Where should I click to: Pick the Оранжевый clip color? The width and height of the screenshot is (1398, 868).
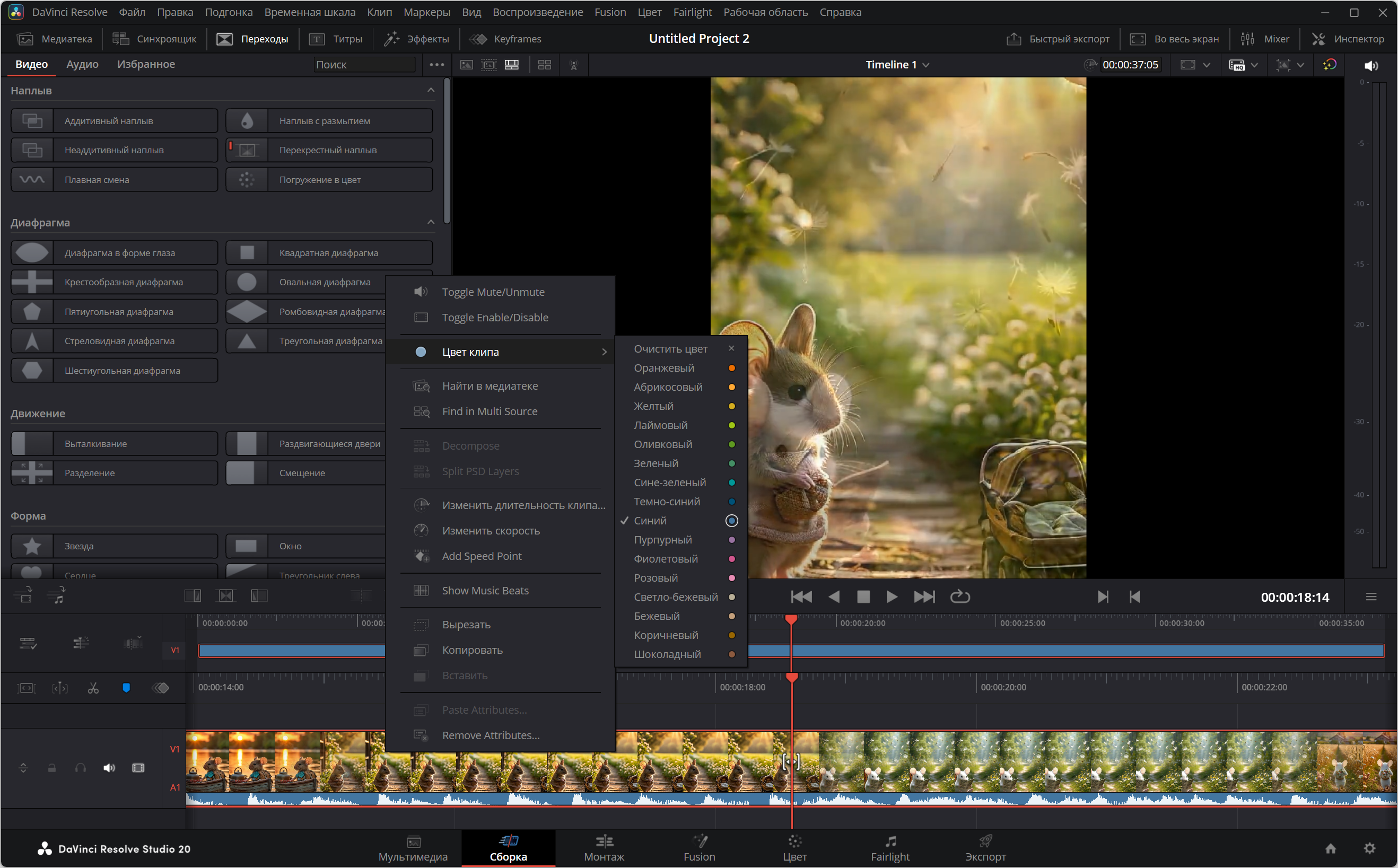pyautogui.click(x=665, y=368)
